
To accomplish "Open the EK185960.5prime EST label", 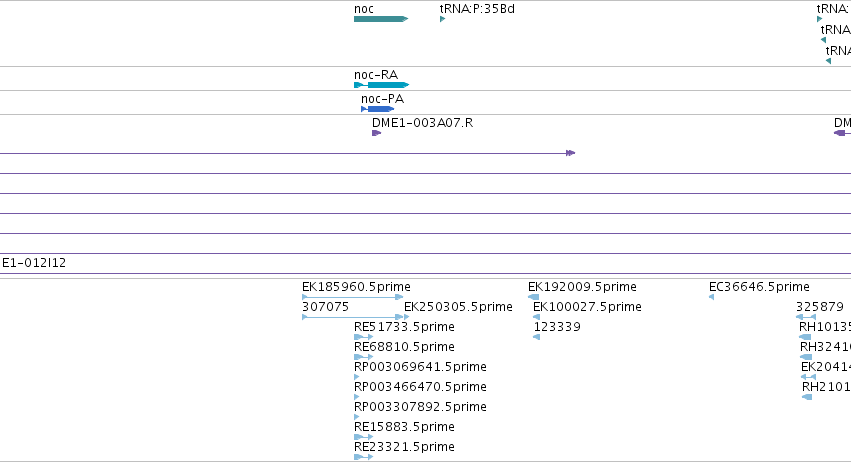I will click(x=356, y=287).
